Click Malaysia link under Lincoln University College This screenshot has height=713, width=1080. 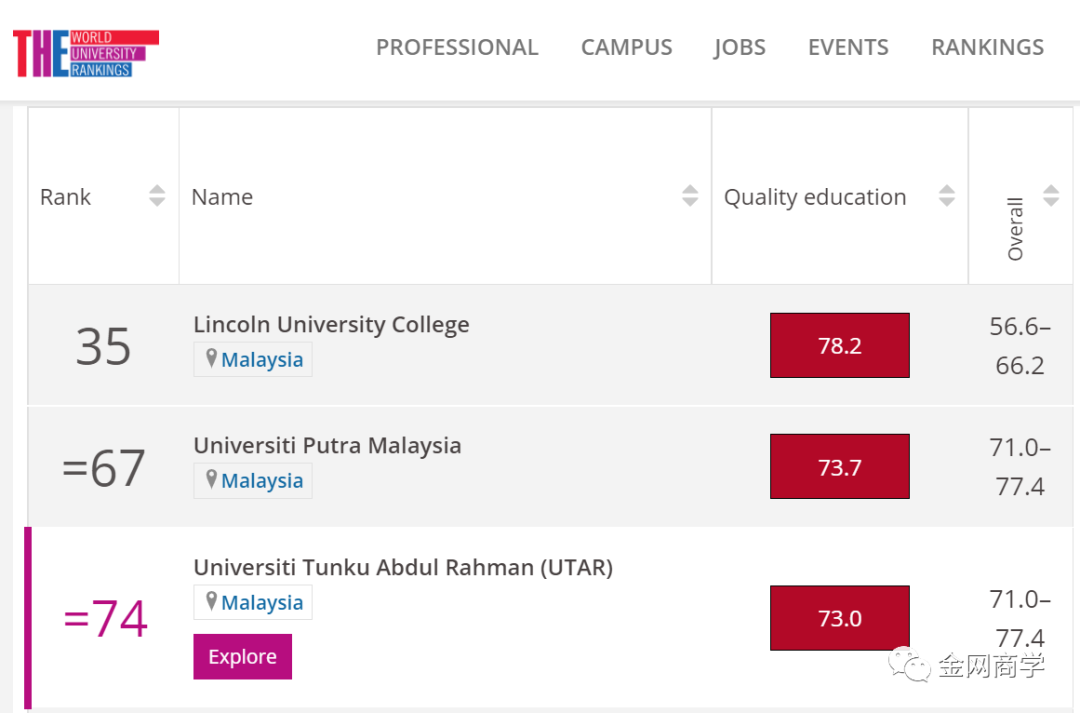click(x=262, y=360)
